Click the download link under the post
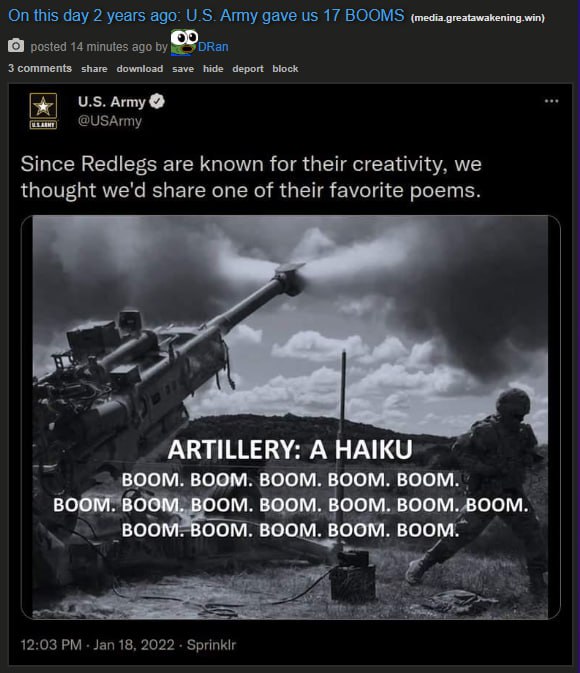Viewport: 580px width, 673px height. pyautogui.click(x=140, y=69)
